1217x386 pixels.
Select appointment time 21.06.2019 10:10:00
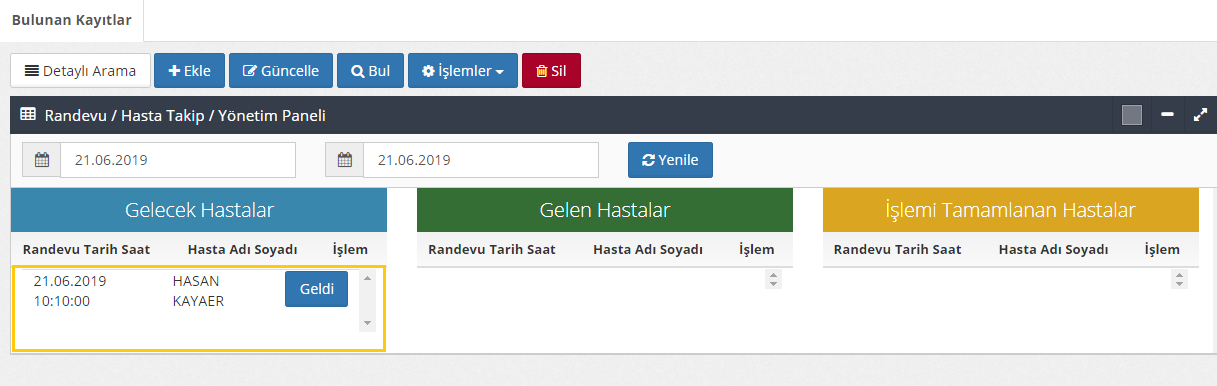(69, 291)
